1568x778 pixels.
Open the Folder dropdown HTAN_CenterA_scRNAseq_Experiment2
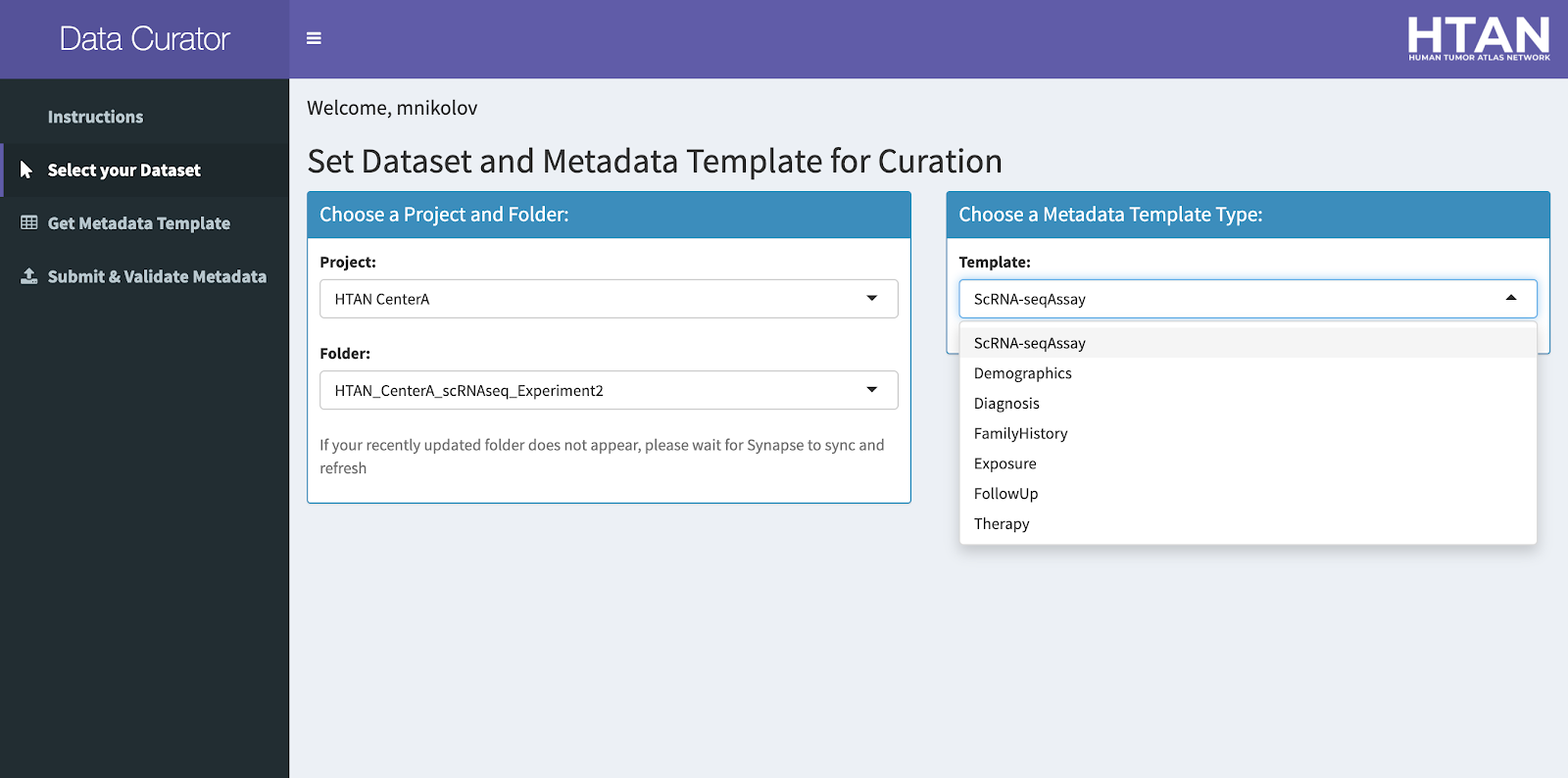click(609, 390)
